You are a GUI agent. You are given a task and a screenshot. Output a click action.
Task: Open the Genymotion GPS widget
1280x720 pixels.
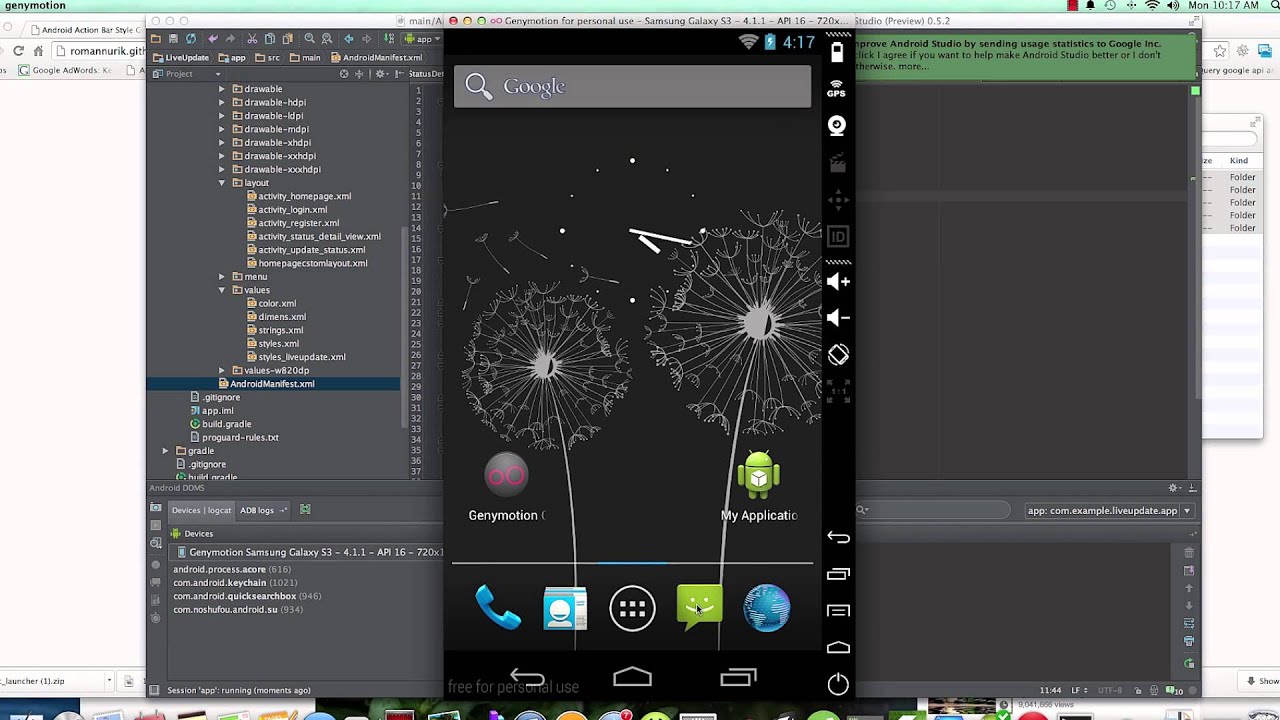(x=837, y=89)
